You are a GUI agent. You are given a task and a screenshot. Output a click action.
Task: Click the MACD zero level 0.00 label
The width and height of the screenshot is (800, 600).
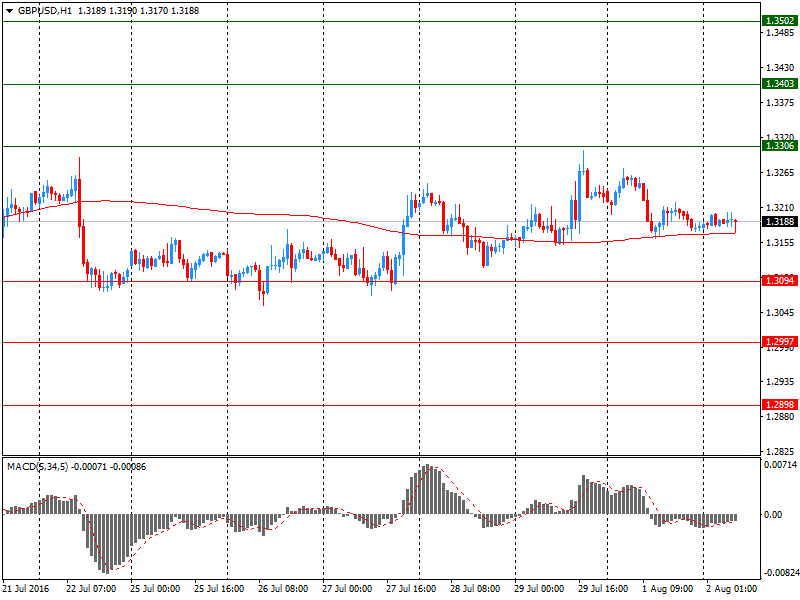coord(773,515)
